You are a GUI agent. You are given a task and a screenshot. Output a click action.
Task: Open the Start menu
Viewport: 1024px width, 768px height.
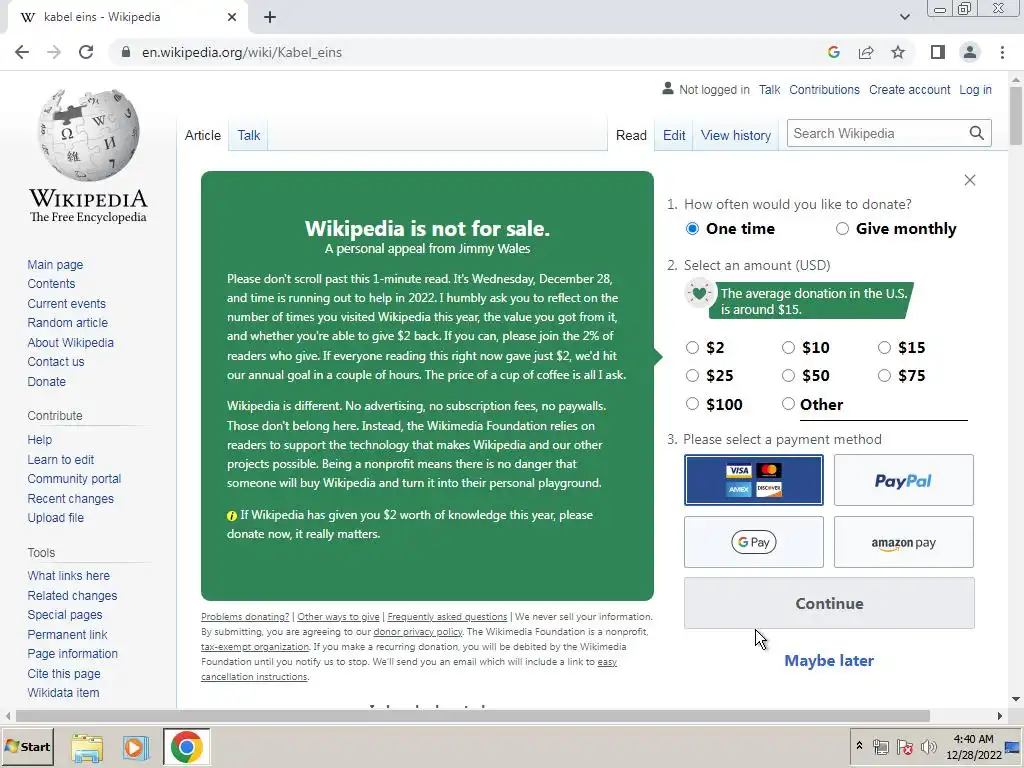click(27, 747)
